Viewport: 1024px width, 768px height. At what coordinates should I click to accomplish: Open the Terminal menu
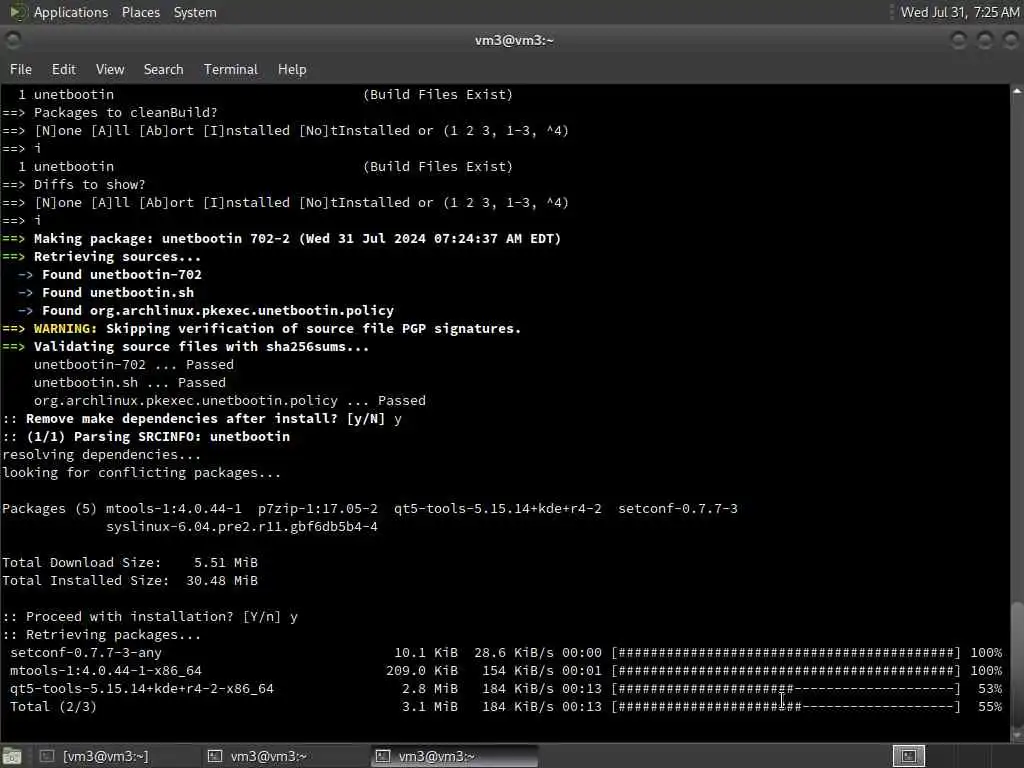[231, 69]
